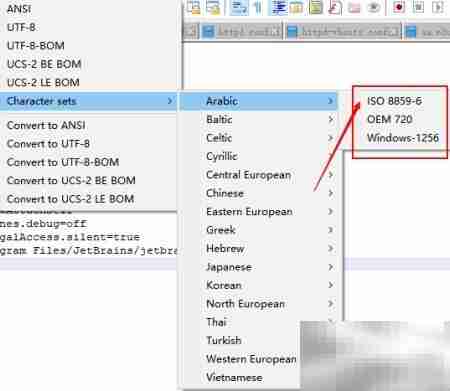Screen dimensions: 450x391
Task: Open the Baltic character set entry
Action: coord(259,119)
